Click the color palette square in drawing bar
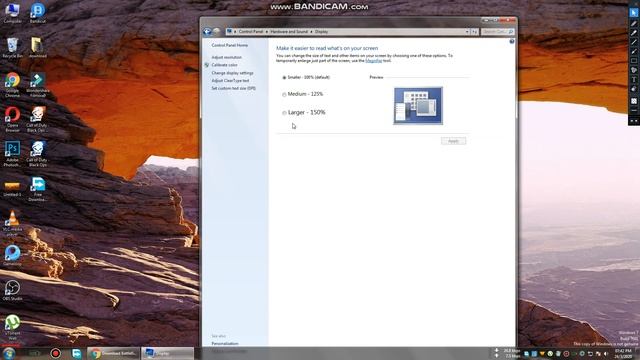The image size is (640, 360). tap(633, 101)
